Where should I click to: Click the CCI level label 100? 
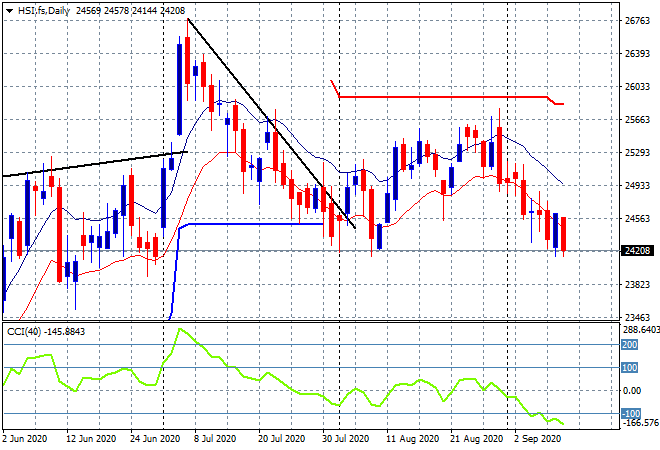[x=630, y=368]
